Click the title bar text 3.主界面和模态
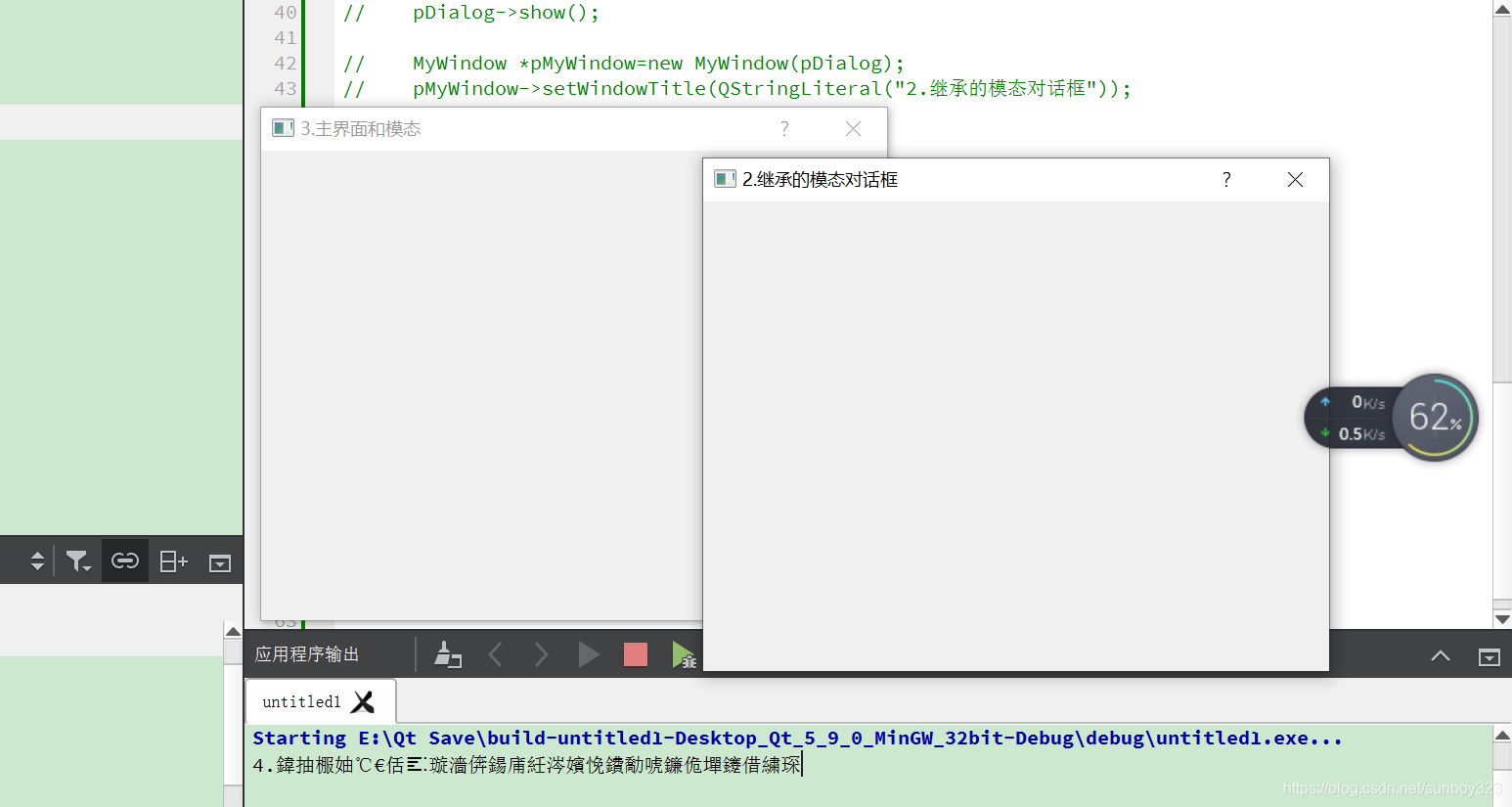The width and height of the screenshot is (1512, 807). 360,128
